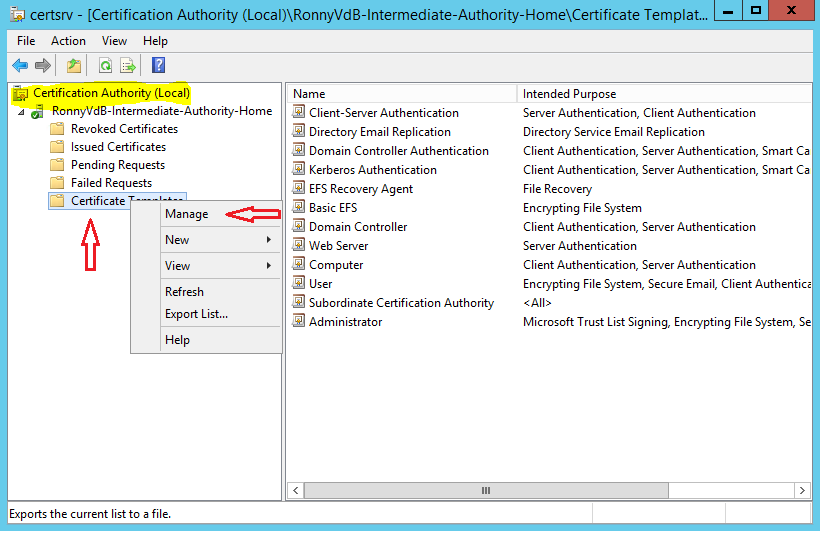Select the Issued Certificates tree item
This screenshot has width=821, height=533.
[x=118, y=147]
